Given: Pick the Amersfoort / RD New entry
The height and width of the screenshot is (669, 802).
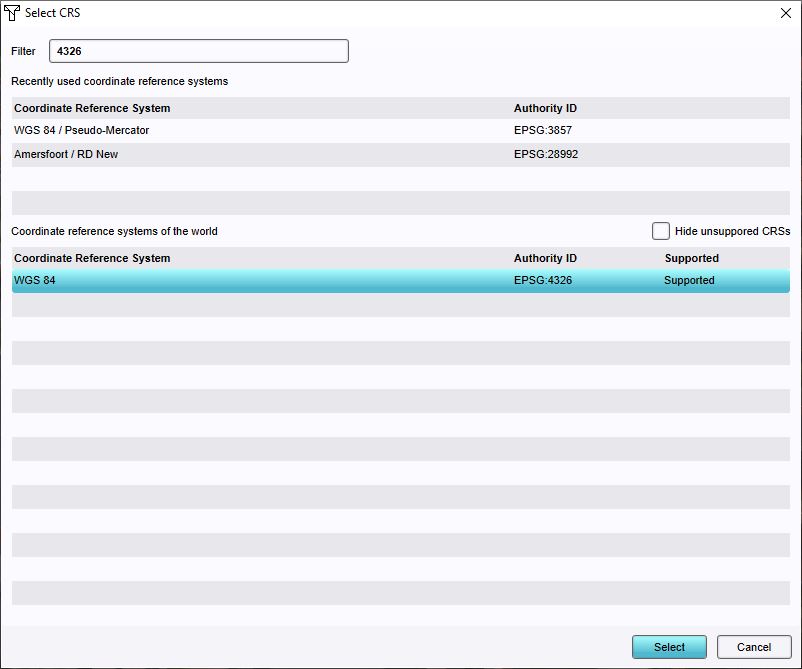Looking at the screenshot, I should (x=66, y=154).
